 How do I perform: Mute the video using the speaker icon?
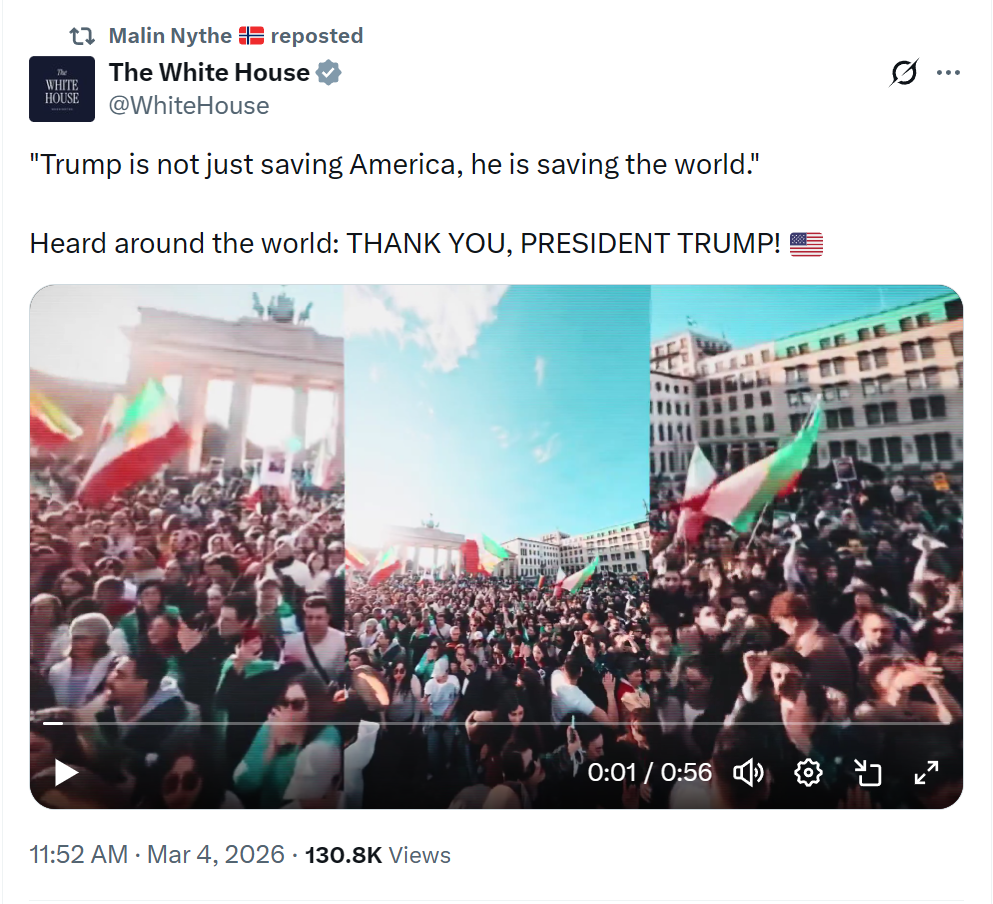point(748,772)
